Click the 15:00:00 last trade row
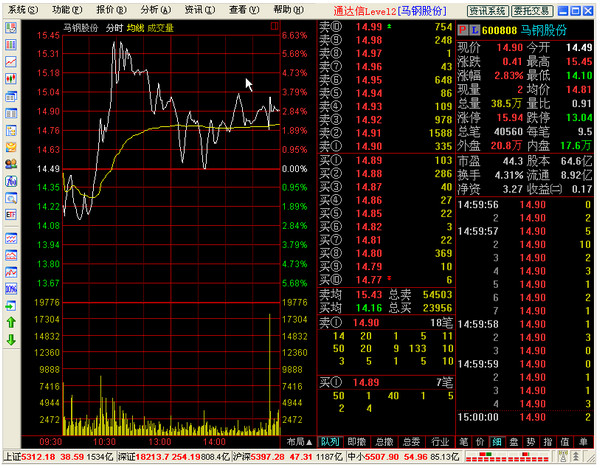This screenshot has width=600, height=468. tap(525, 417)
